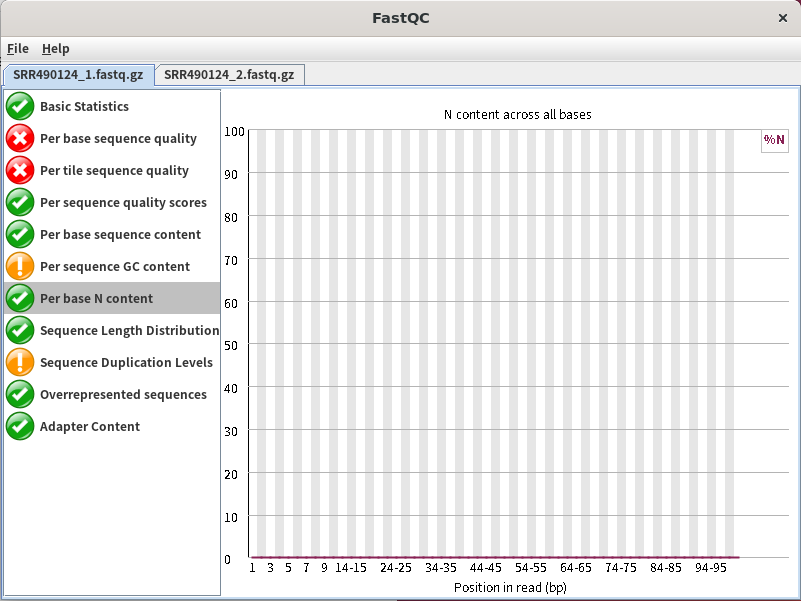This screenshot has width=801, height=601.
Task: Click the green check icon for Overrepresented sequences
Action: pyautogui.click(x=20, y=395)
